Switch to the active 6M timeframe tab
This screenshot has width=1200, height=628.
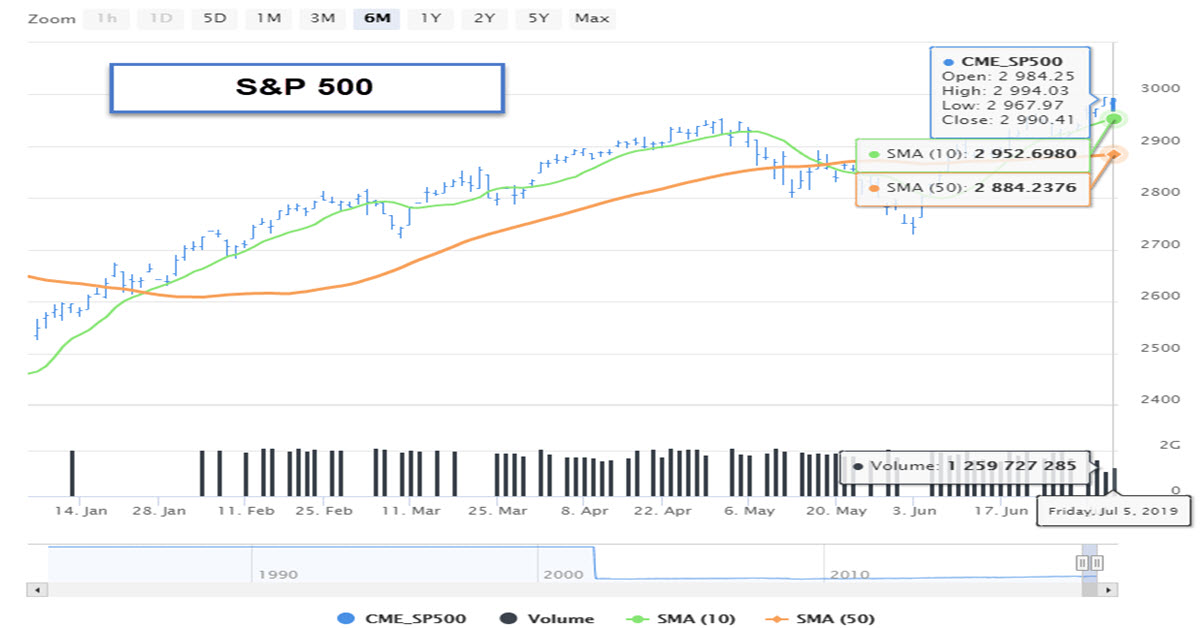377,18
